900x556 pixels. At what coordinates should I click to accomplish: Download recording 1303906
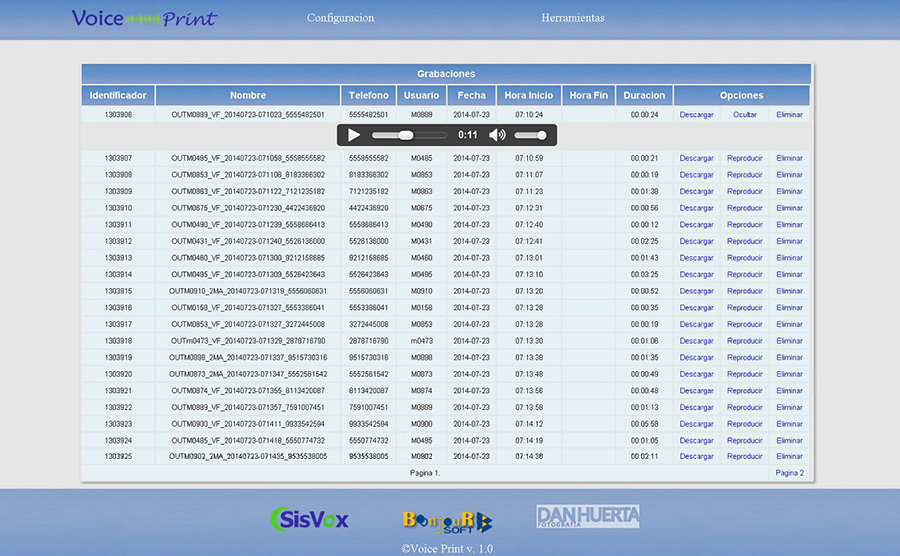point(697,115)
